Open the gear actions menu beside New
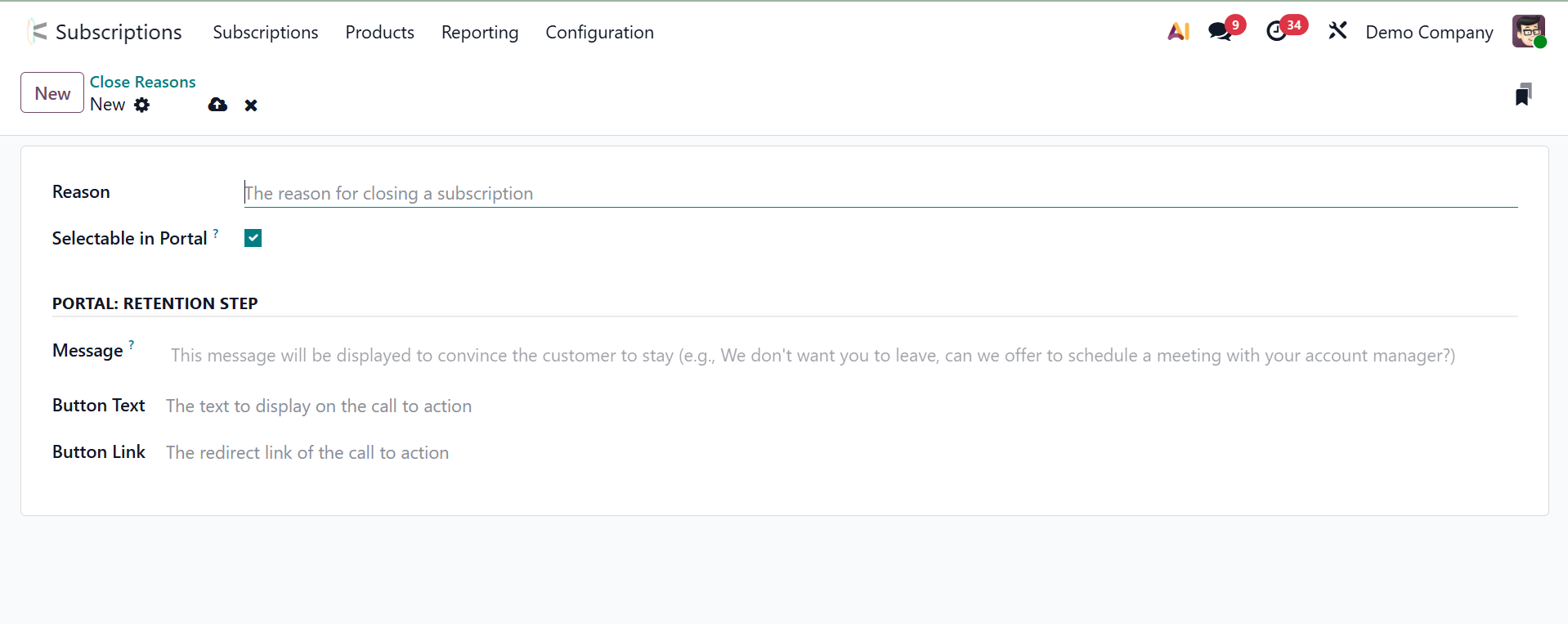Viewport: 1568px width, 624px height. [x=142, y=105]
